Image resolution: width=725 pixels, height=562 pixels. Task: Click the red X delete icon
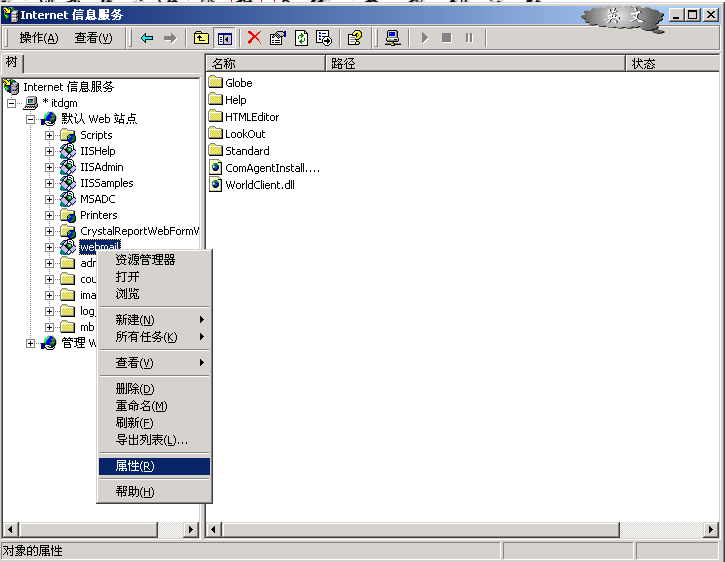254,38
